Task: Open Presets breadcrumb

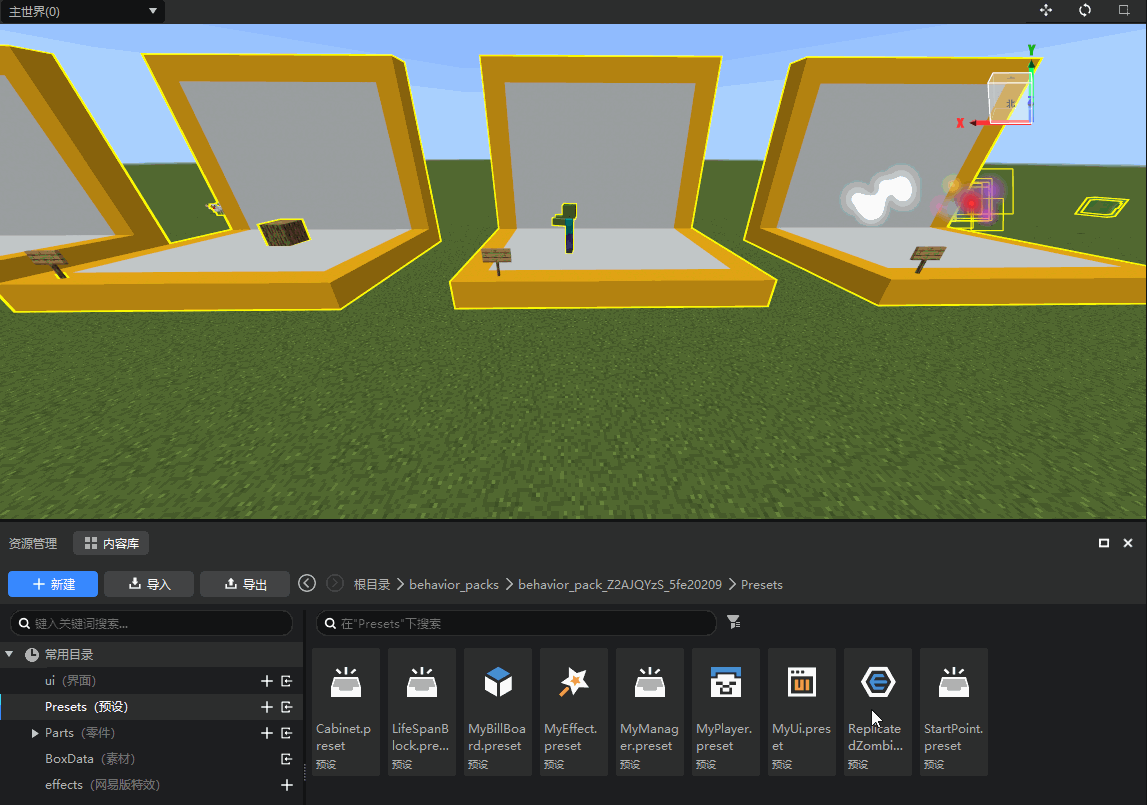Action: point(761,585)
